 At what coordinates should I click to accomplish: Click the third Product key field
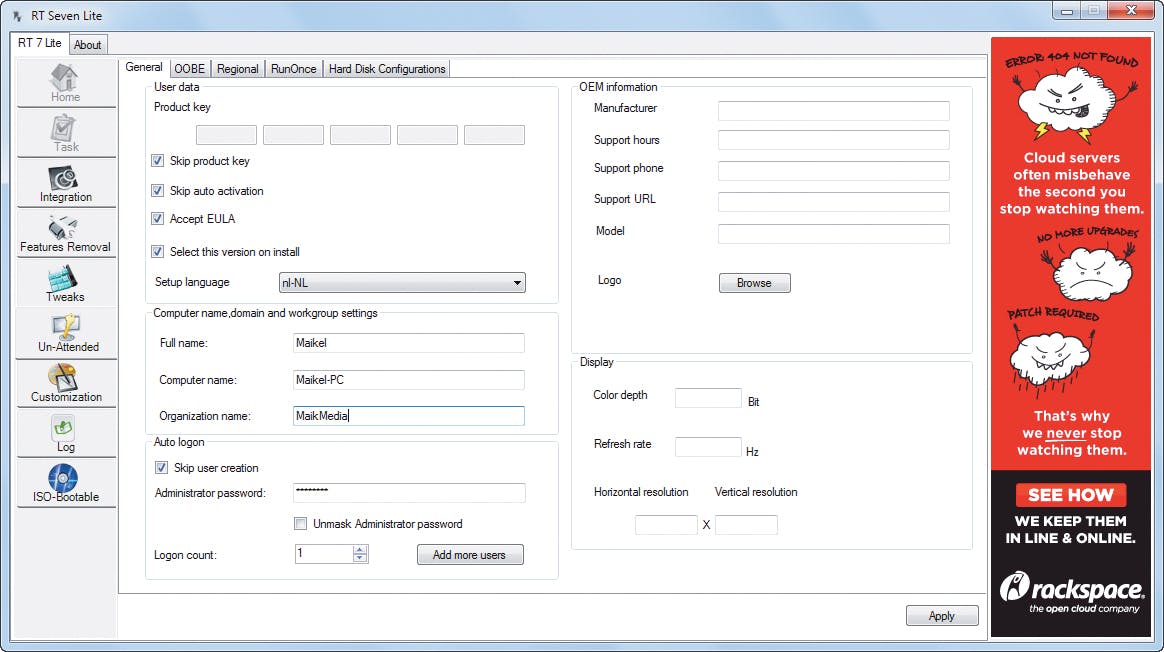[x=360, y=135]
